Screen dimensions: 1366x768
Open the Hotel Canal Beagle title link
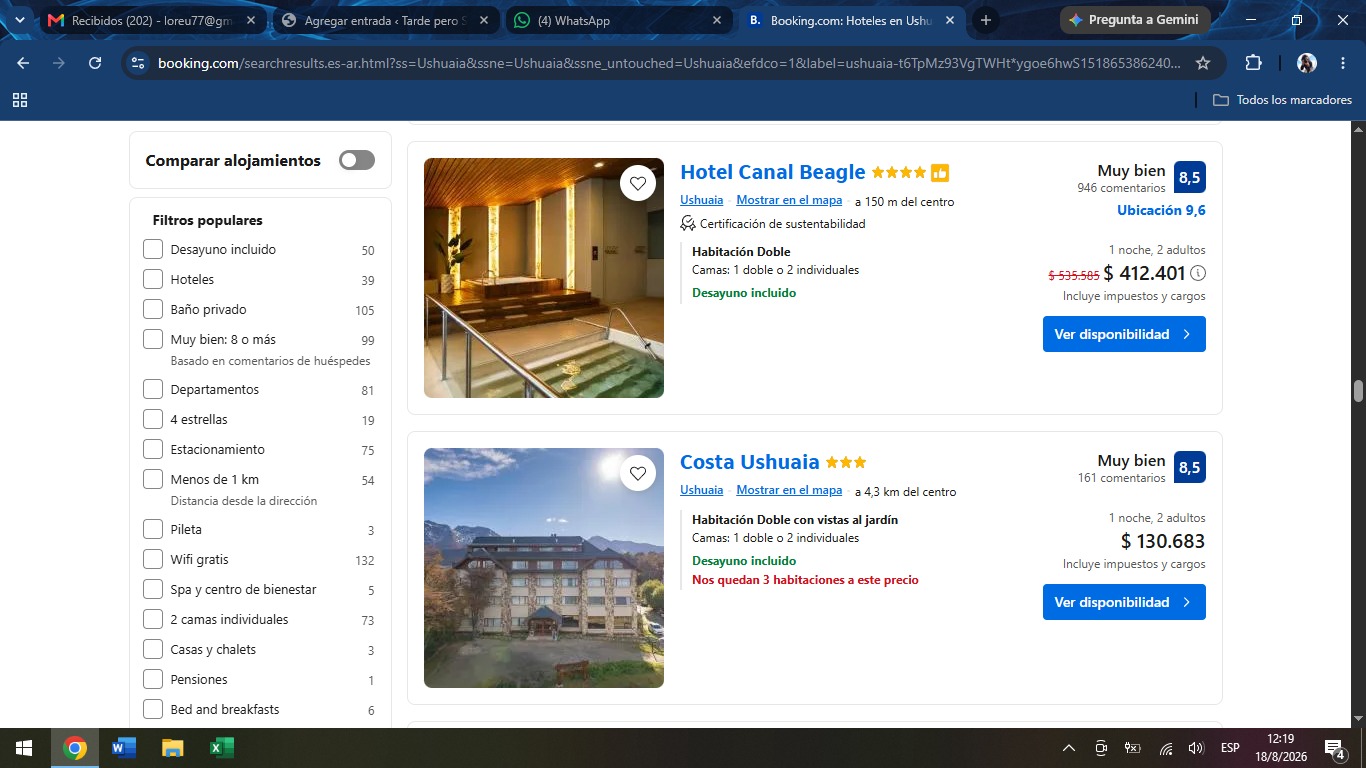[x=773, y=172]
